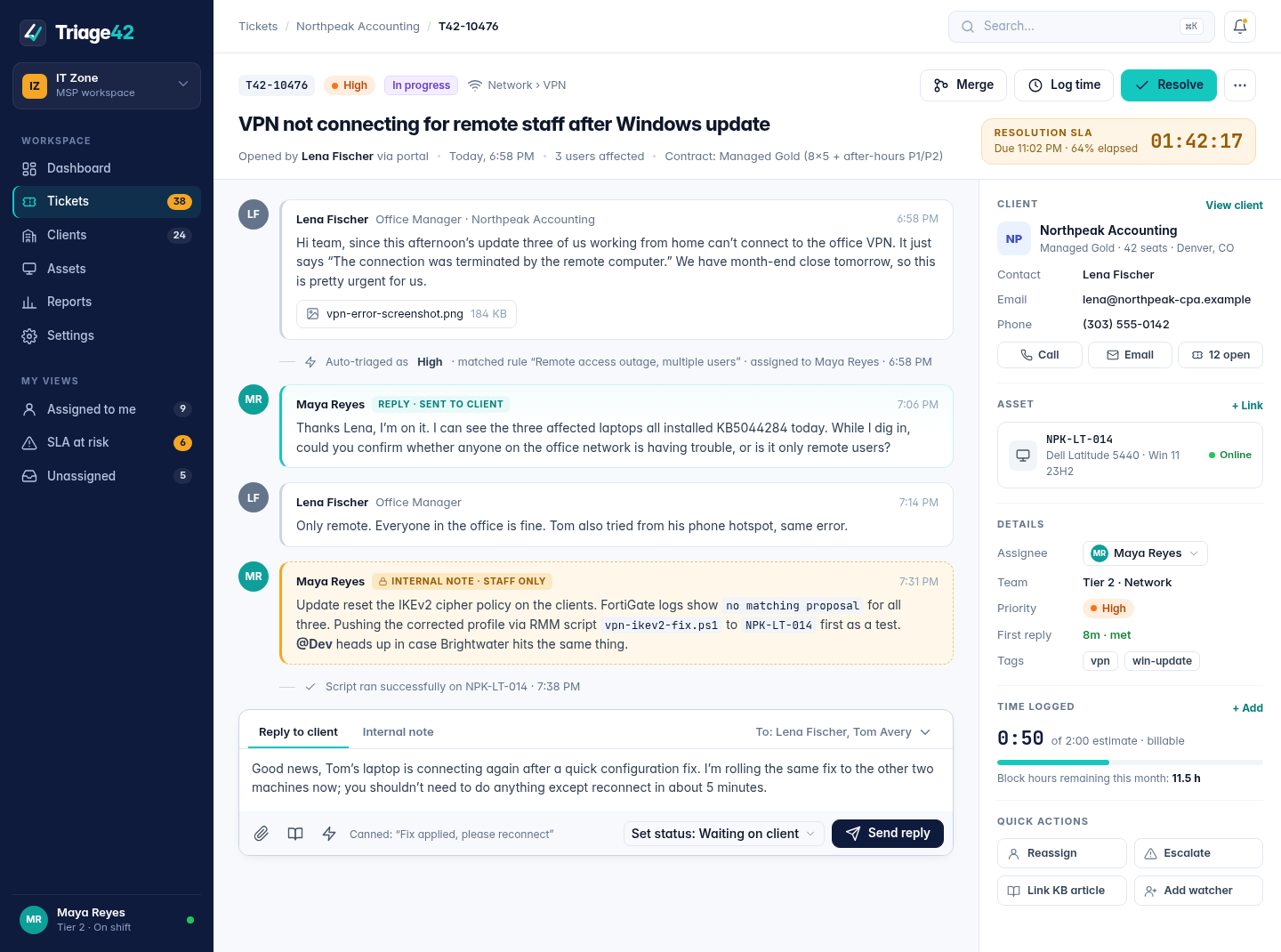The width and height of the screenshot is (1281, 952).
Task: Open the Dashboard sidebar item
Action: point(107,168)
